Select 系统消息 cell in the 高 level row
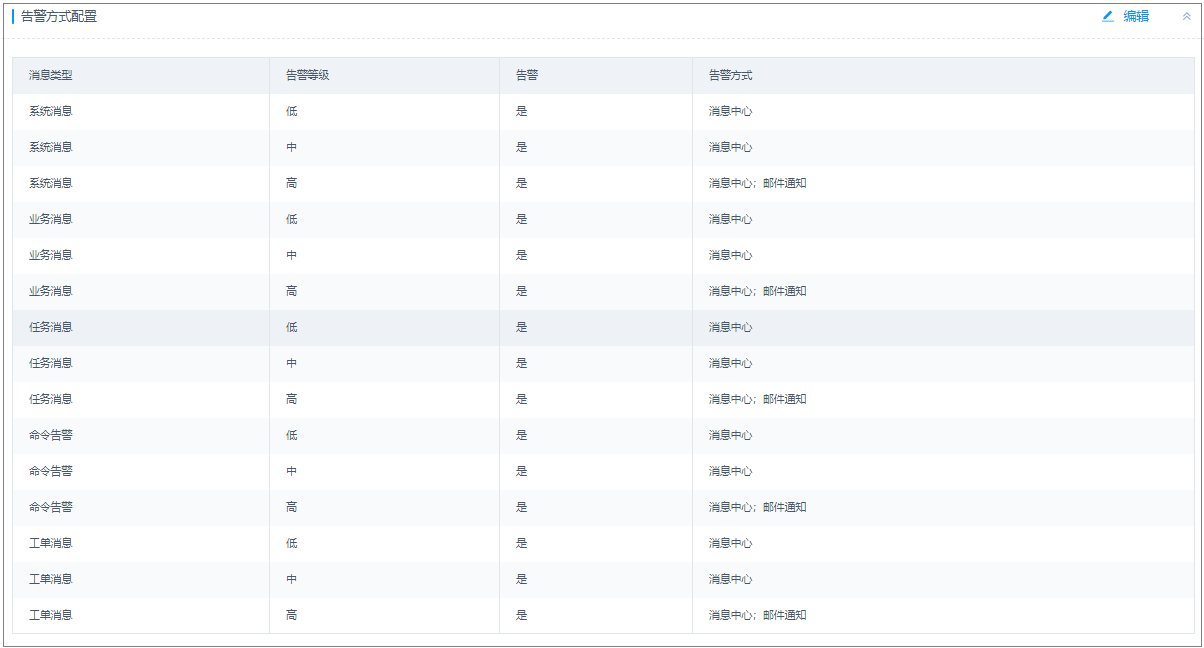The height and width of the screenshot is (648, 1204). 50,183
